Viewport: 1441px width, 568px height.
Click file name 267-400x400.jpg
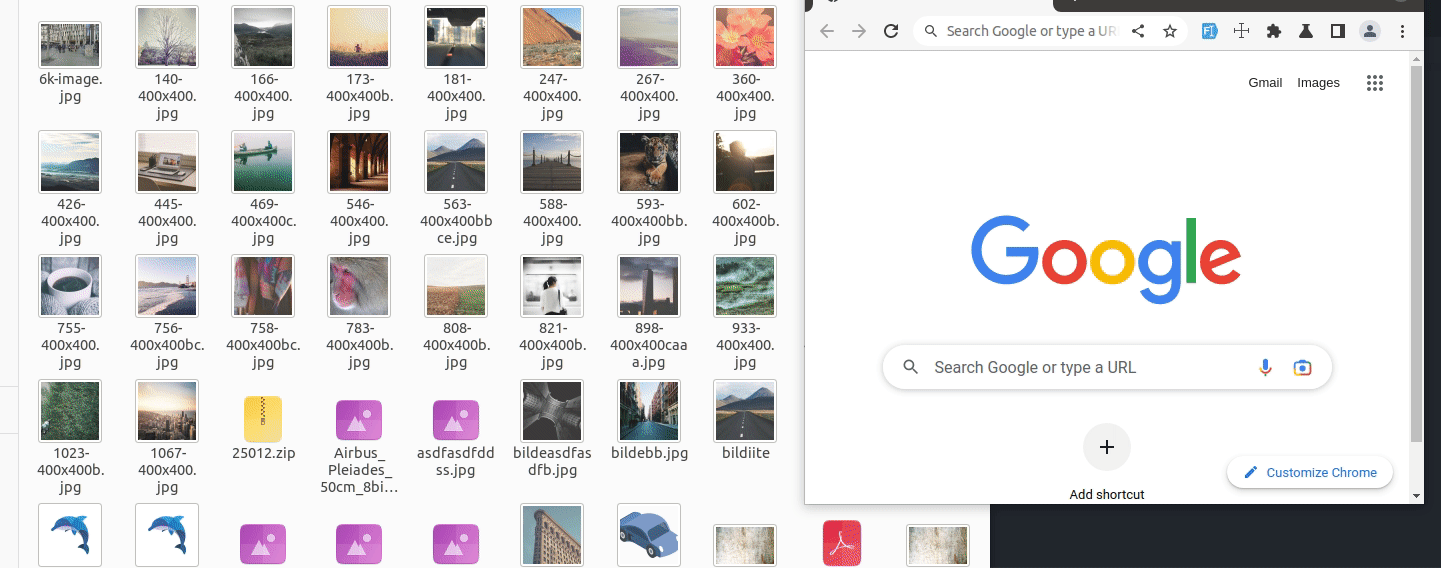pyautogui.click(x=649, y=96)
